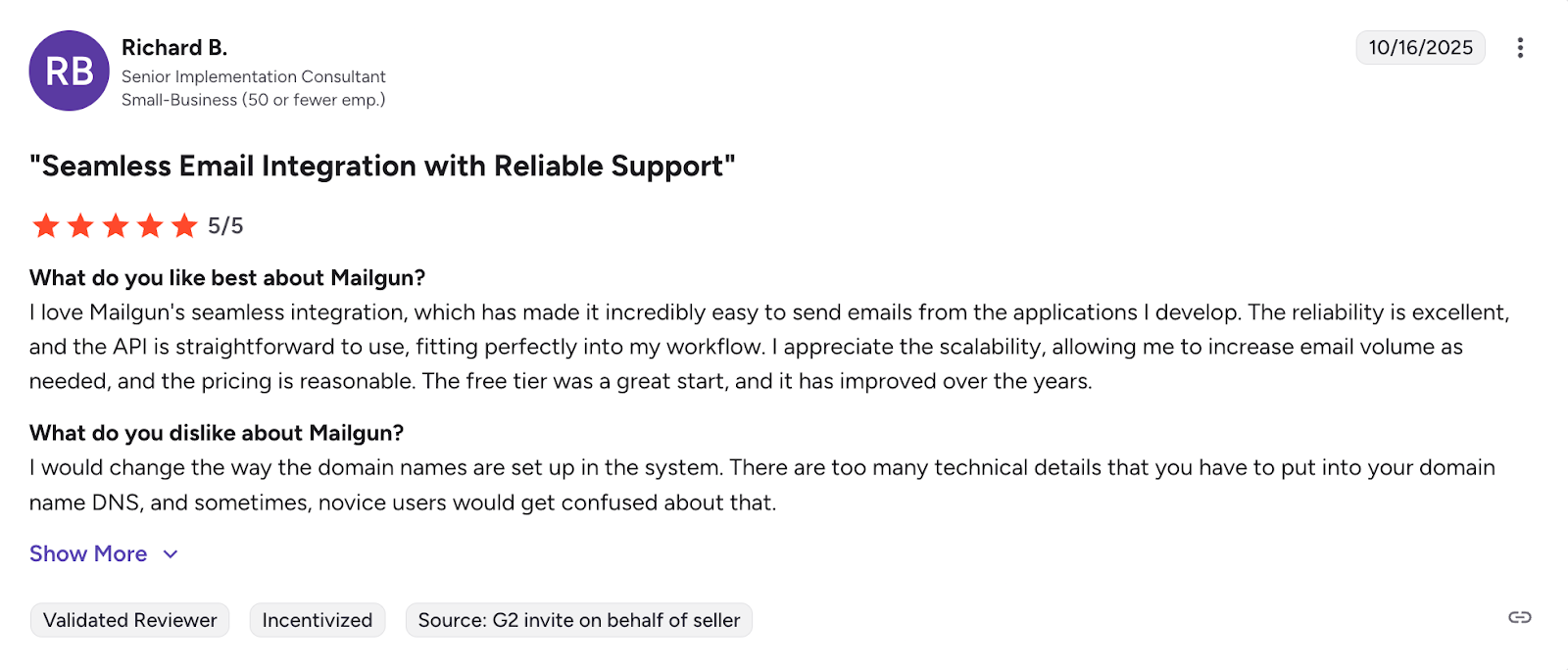Click the second rating star
The width and height of the screenshot is (1568, 670).
point(80,226)
